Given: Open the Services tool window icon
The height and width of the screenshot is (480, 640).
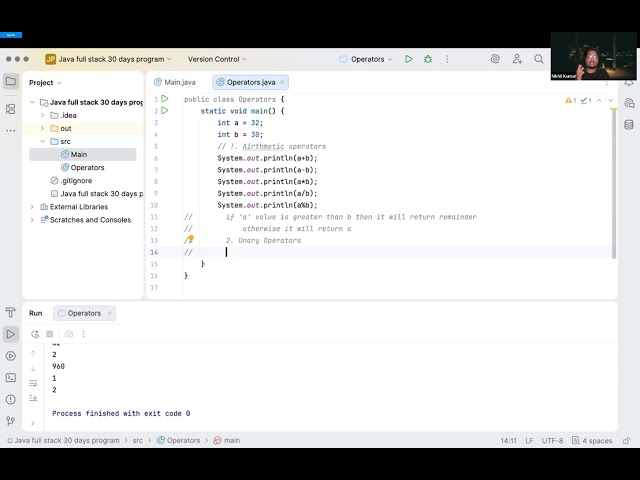Looking at the screenshot, I should (11, 356).
